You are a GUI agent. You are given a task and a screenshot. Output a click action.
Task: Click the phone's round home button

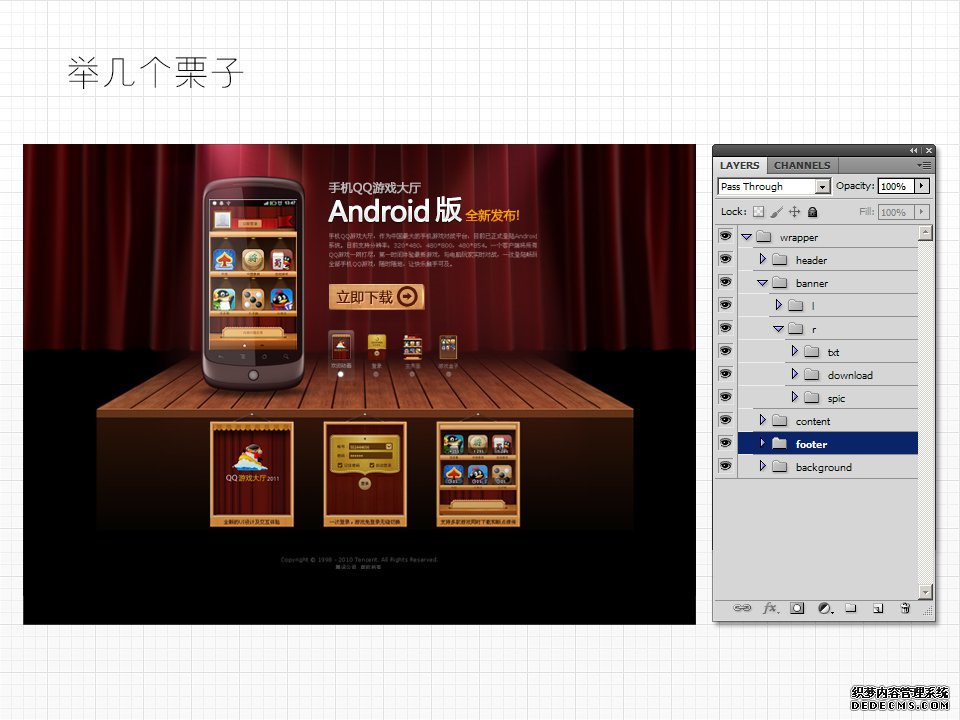(253, 375)
